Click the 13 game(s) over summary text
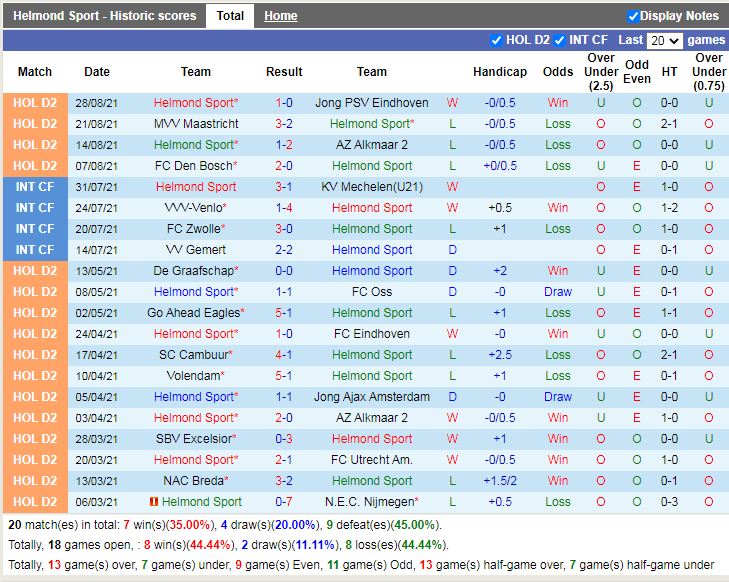This screenshot has height=582, width=729. (x=92, y=565)
